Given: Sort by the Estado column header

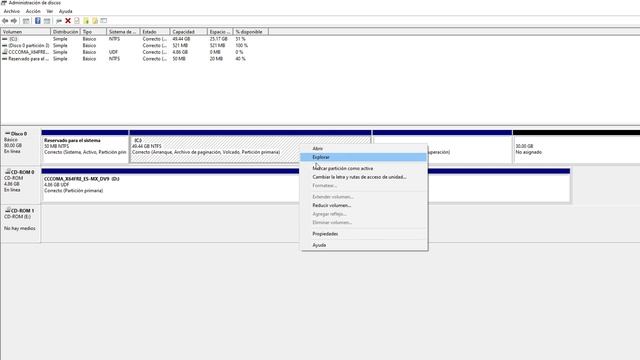Looking at the screenshot, I should [155, 32].
